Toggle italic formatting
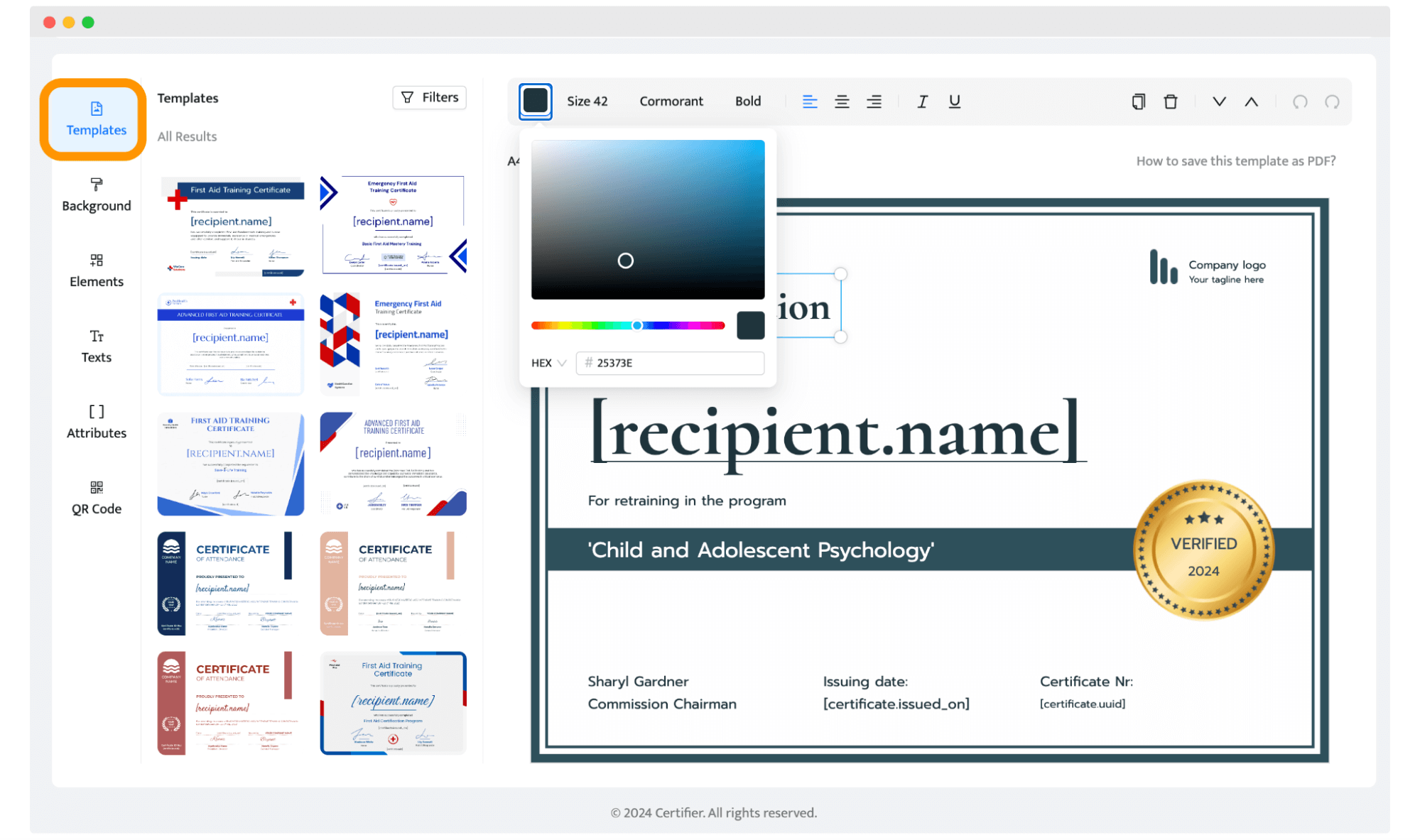This screenshot has height=840, width=1420. (x=922, y=102)
